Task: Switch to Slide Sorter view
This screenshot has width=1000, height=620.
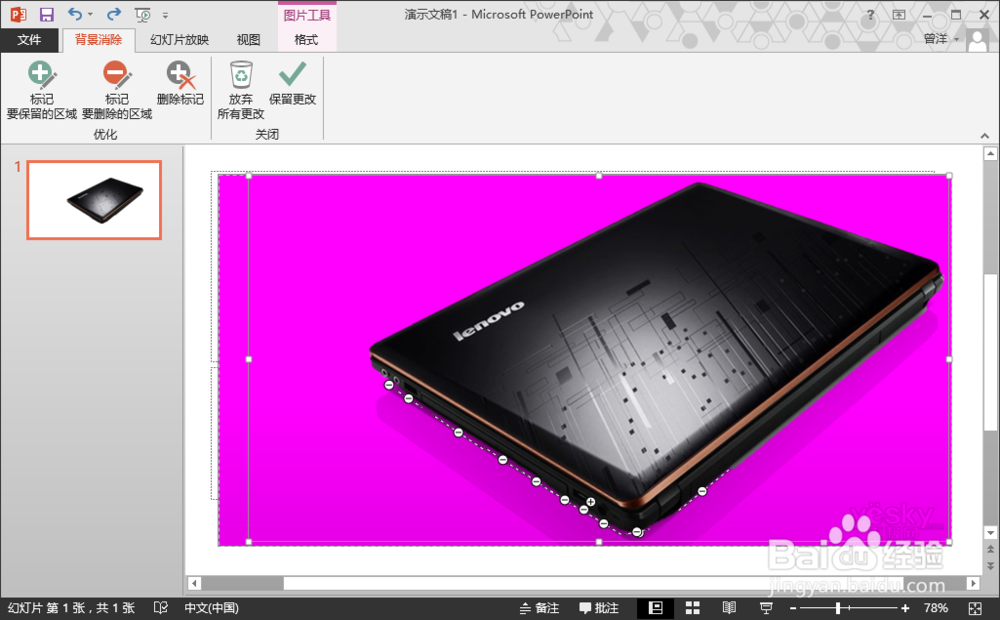Action: pyautogui.click(x=693, y=608)
